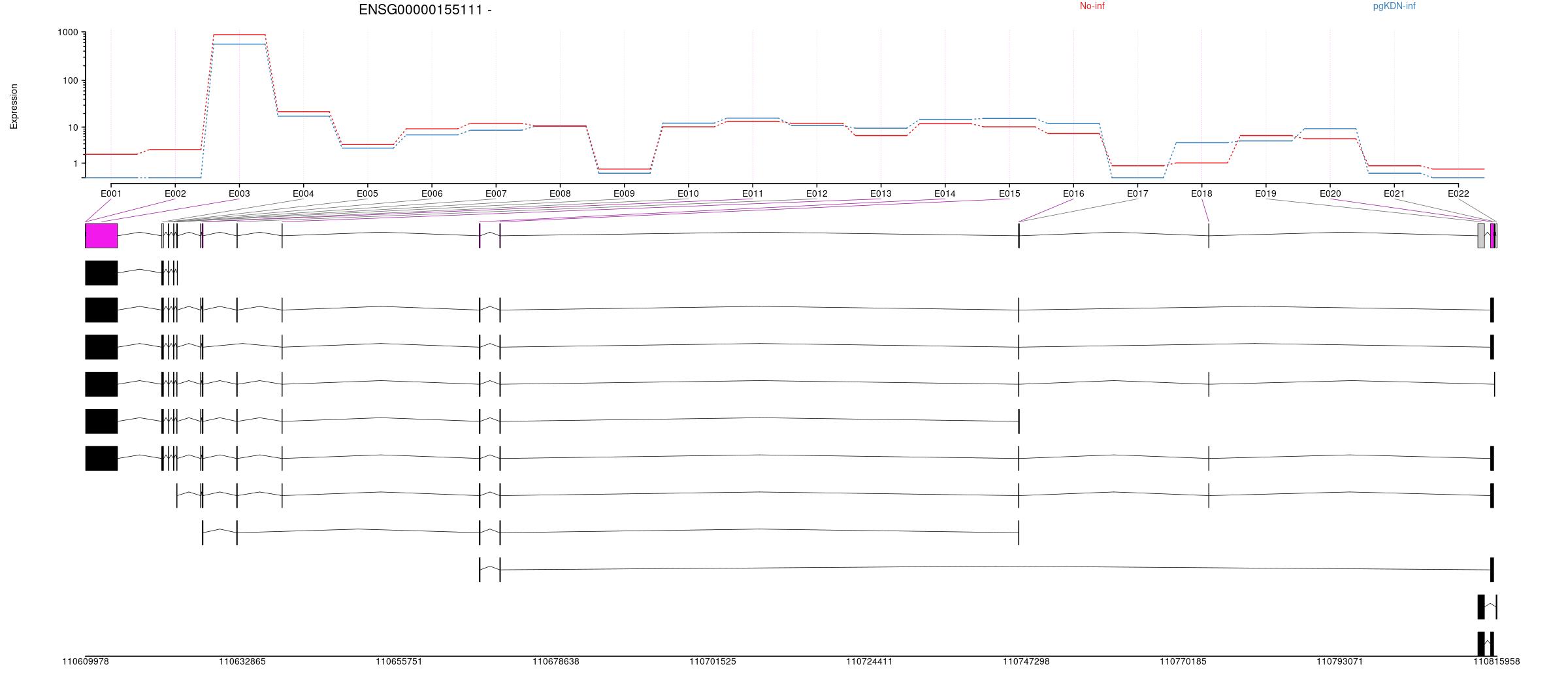The height and width of the screenshot is (673, 1568).
Task: Click exon label E013
Action: click(881, 193)
